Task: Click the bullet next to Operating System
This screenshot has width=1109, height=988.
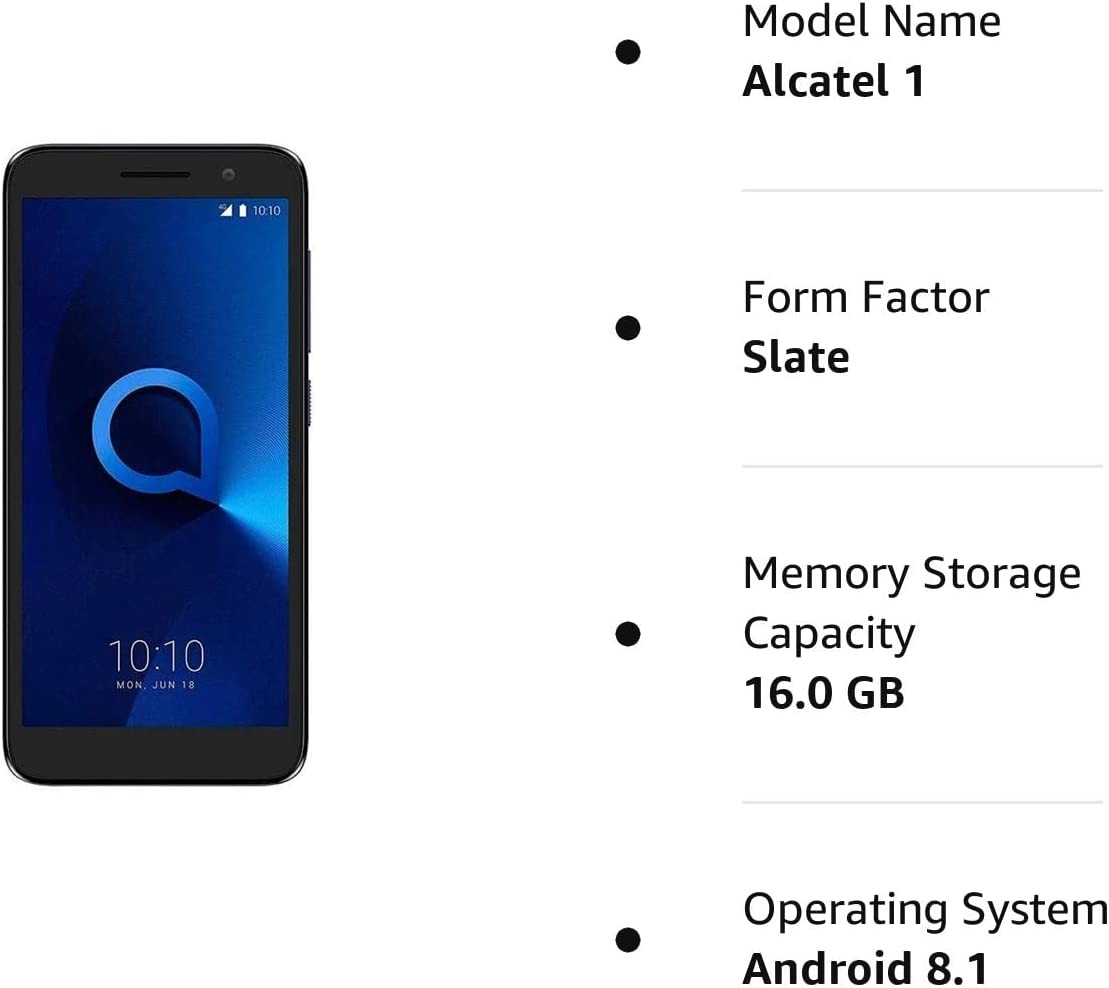Action: point(627,939)
